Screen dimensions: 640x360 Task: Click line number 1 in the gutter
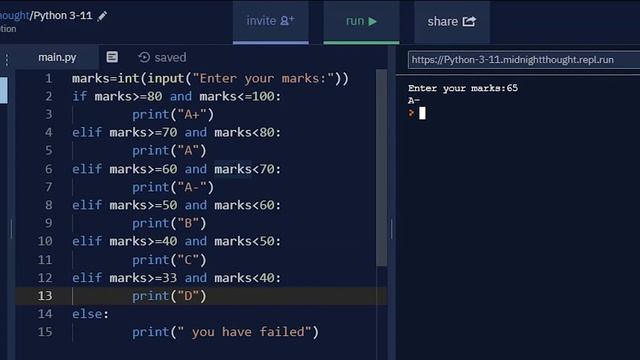pos(48,78)
